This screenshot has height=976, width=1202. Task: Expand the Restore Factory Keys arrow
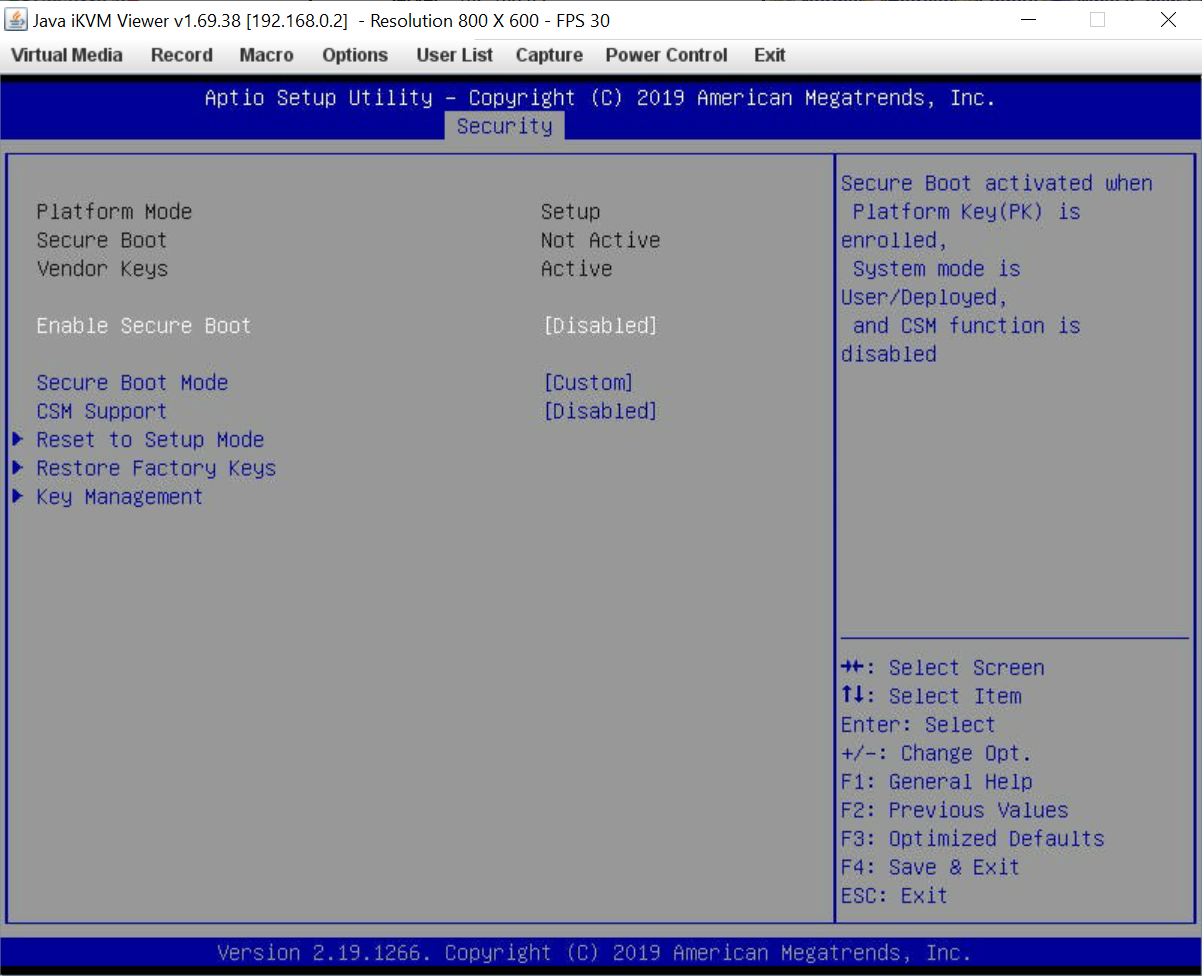17,467
